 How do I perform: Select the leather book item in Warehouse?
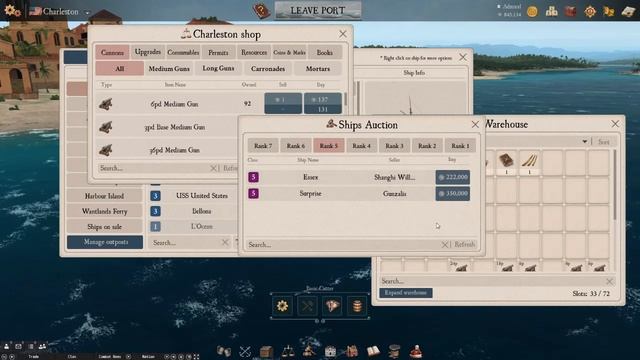pos(506,162)
